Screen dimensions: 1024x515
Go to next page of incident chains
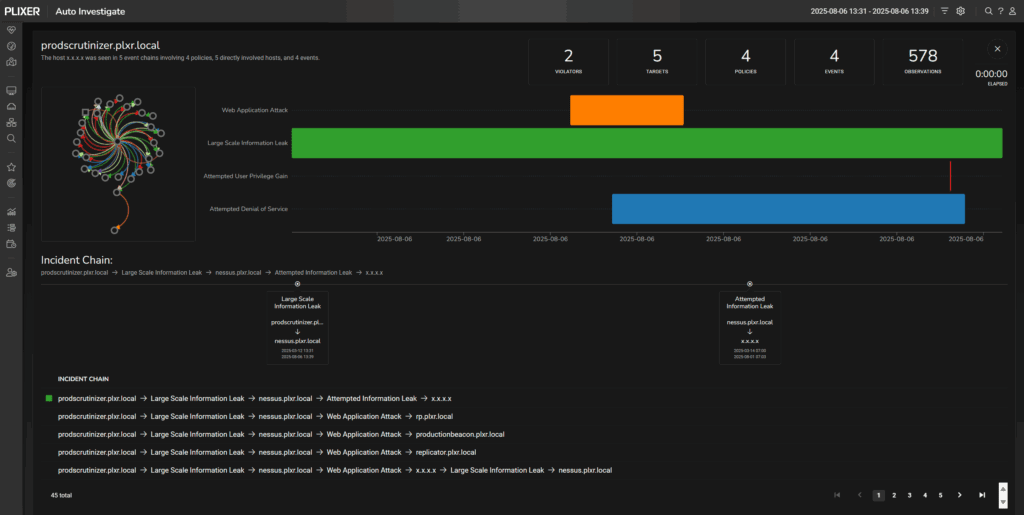(959, 495)
